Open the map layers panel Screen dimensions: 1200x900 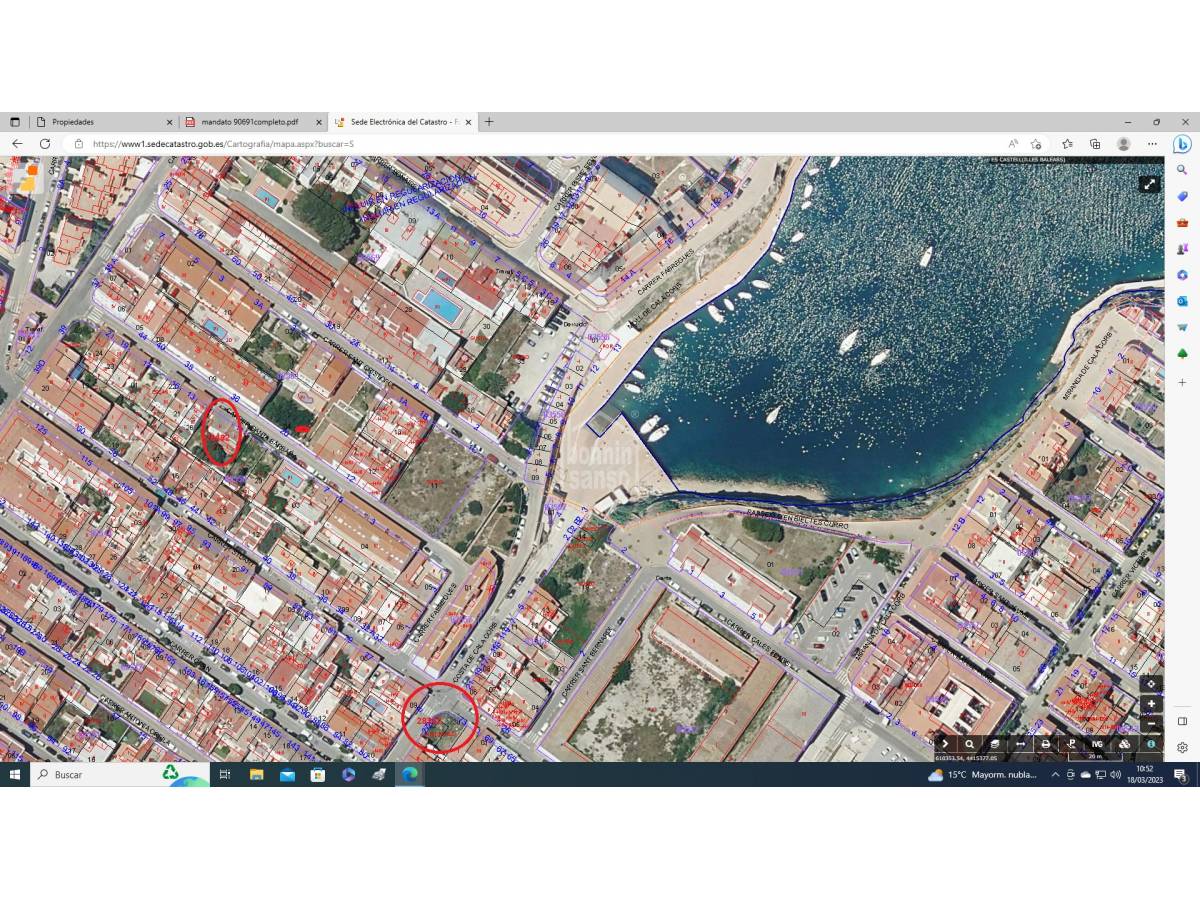click(x=995, y=744)
